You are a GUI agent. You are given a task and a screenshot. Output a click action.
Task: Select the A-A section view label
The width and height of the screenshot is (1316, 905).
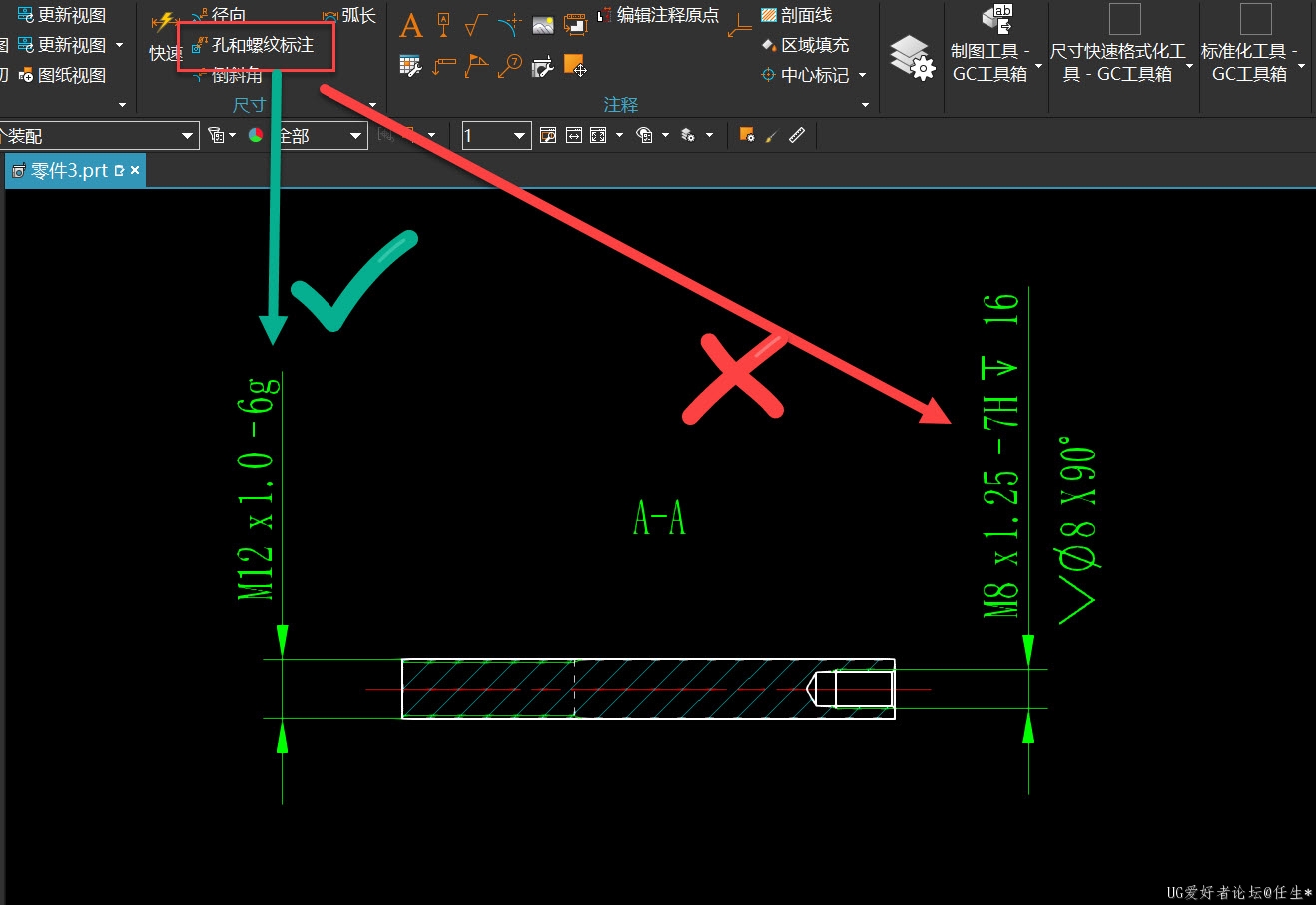tap(659, 518)
